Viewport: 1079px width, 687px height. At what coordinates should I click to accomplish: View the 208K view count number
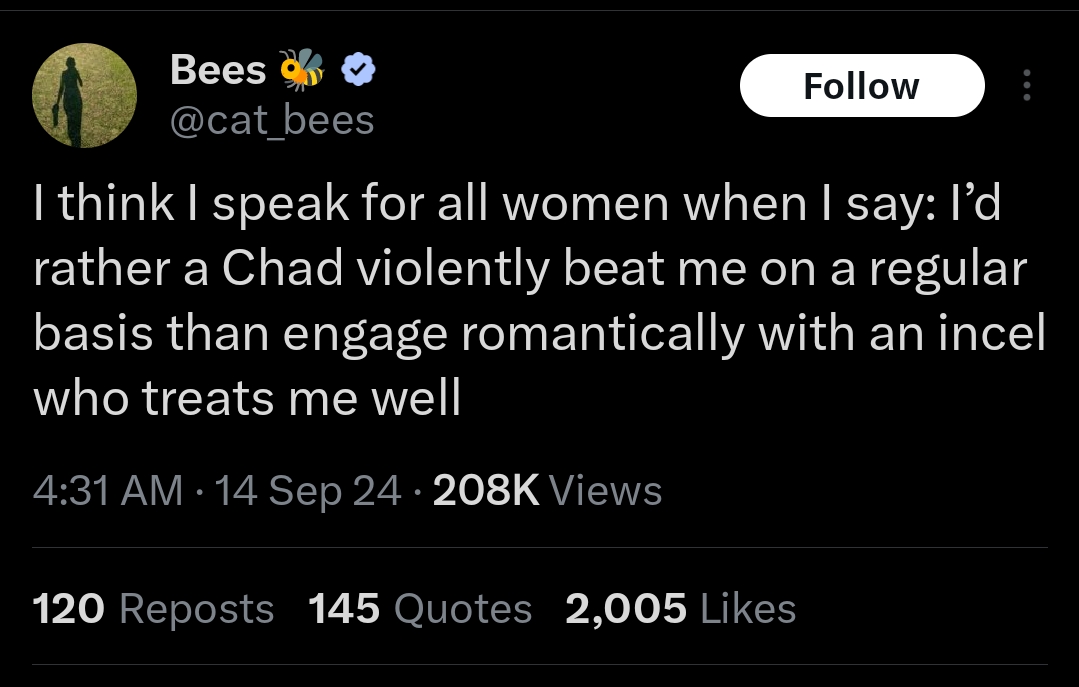486,490
